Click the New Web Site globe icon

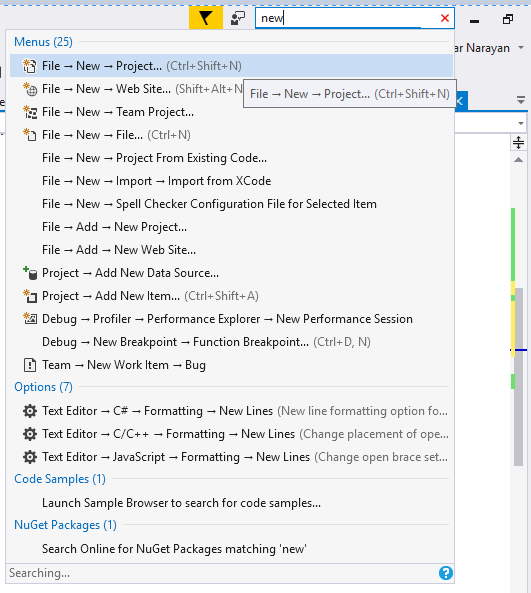point(30,89)
